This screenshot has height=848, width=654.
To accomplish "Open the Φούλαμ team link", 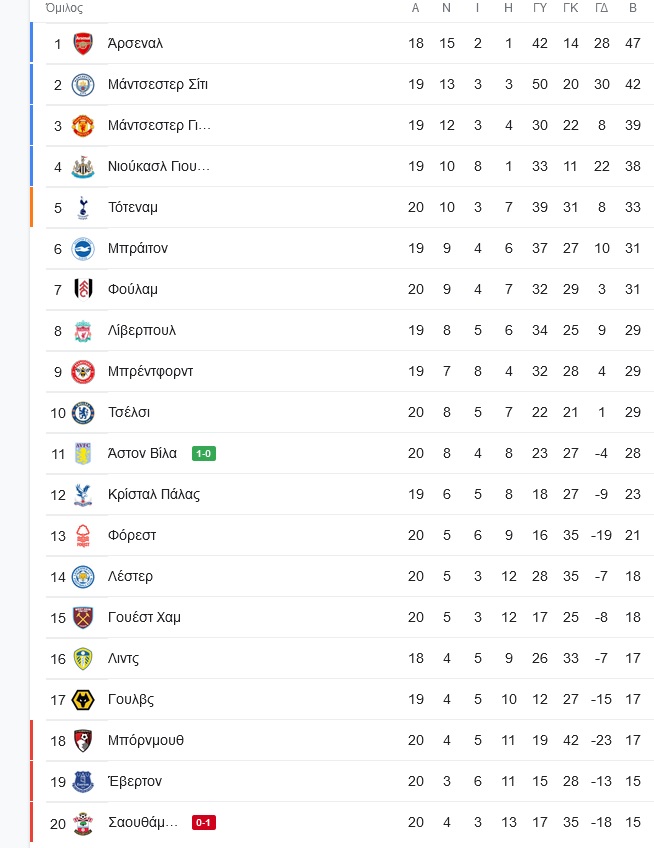I will tap(133, 289).
